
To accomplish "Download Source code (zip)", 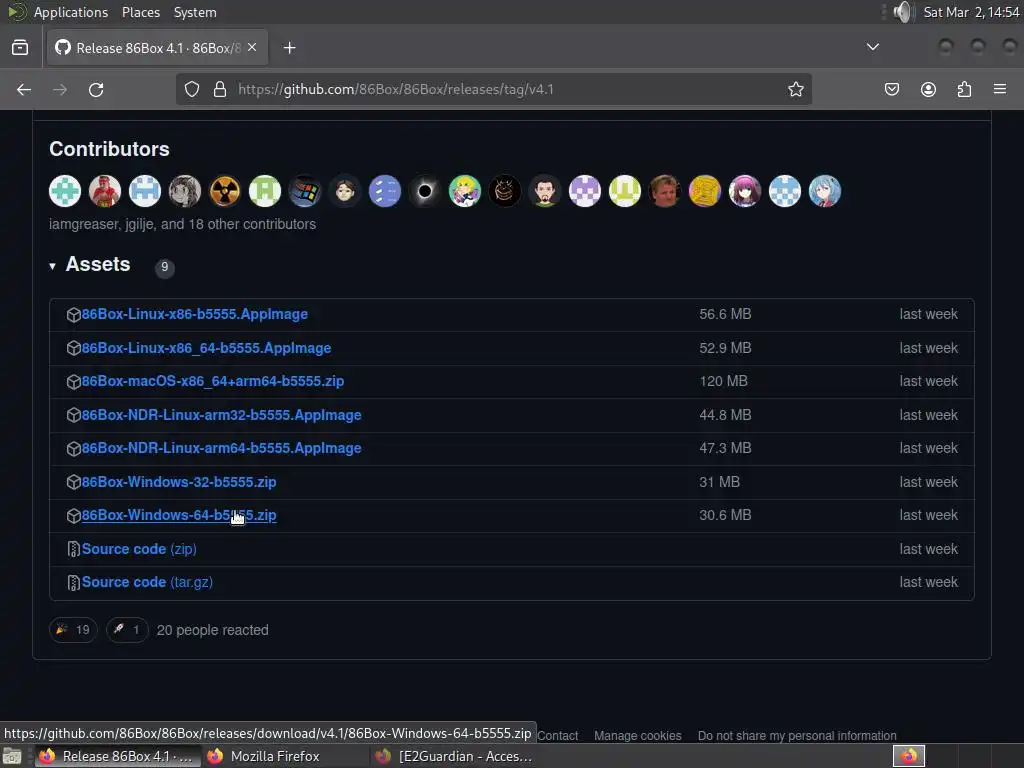I will point(139,549).
